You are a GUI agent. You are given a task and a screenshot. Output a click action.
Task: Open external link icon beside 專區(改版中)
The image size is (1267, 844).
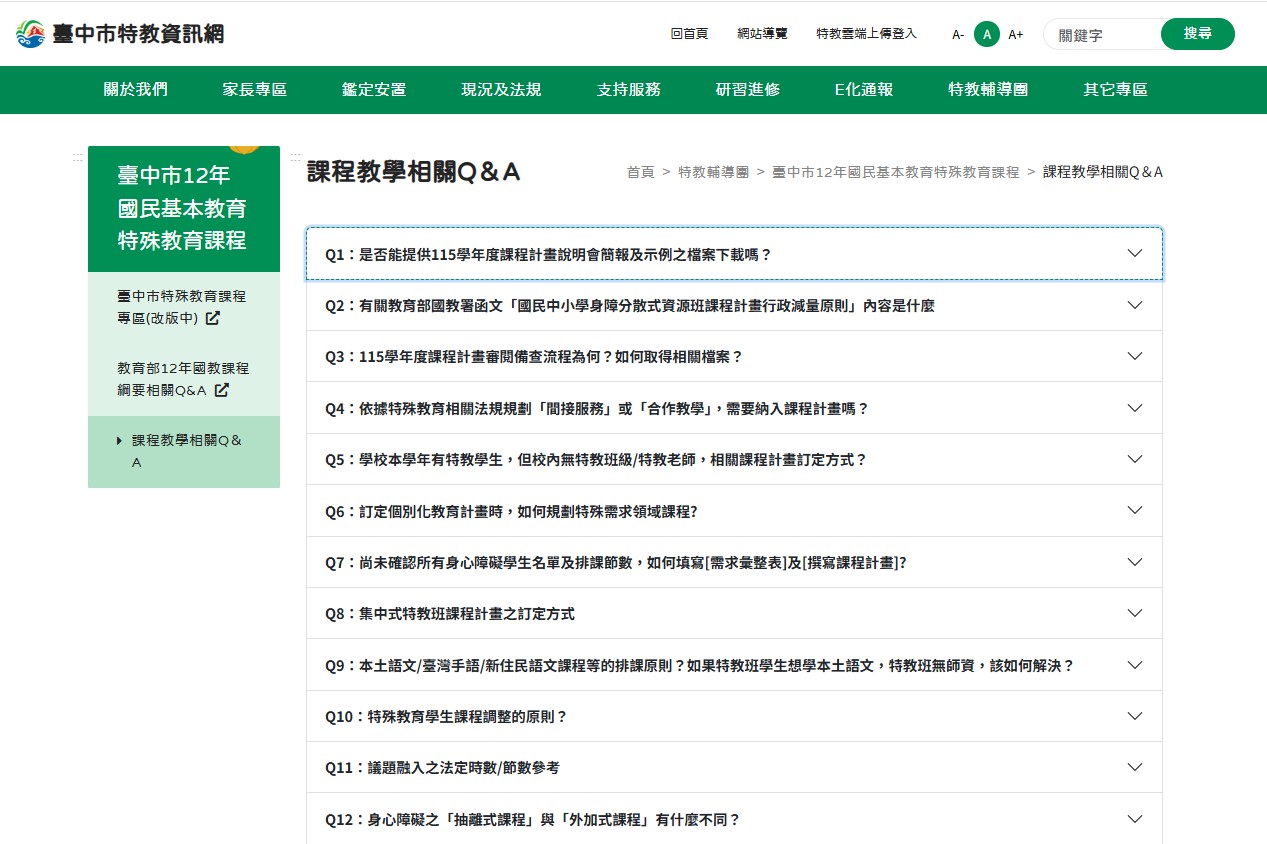(x=213, y=319)
